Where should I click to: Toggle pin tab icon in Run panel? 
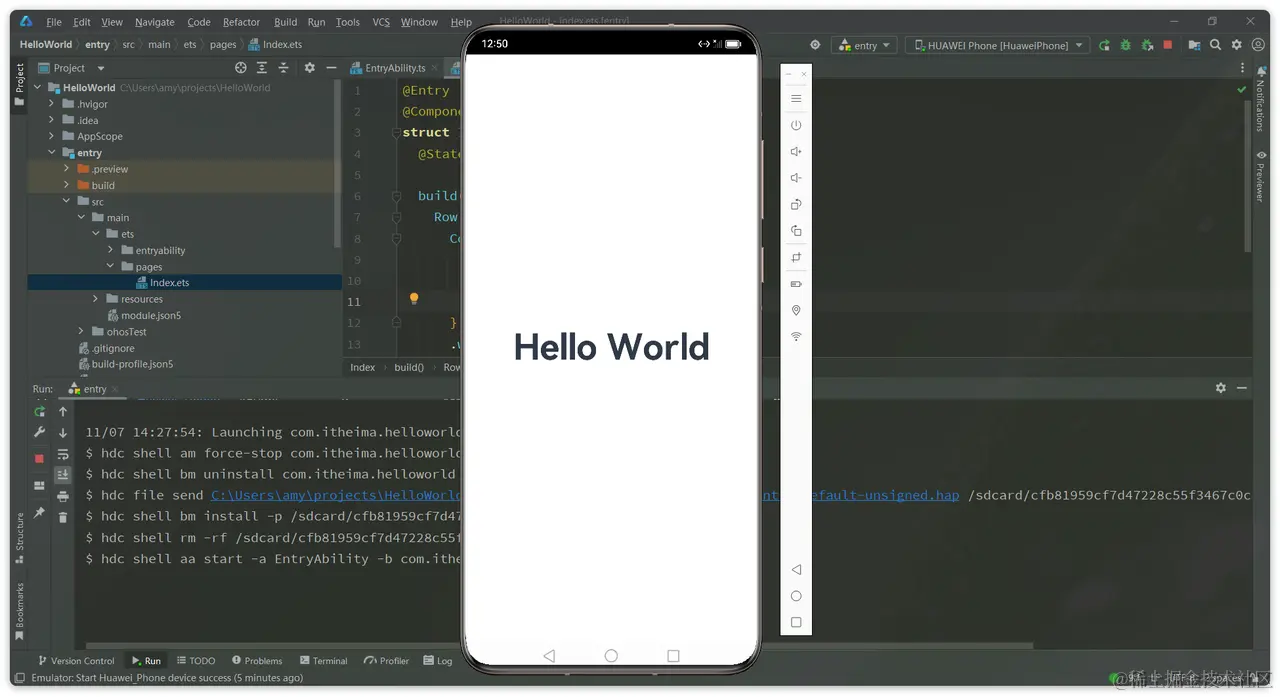click(x=39, y=512)
